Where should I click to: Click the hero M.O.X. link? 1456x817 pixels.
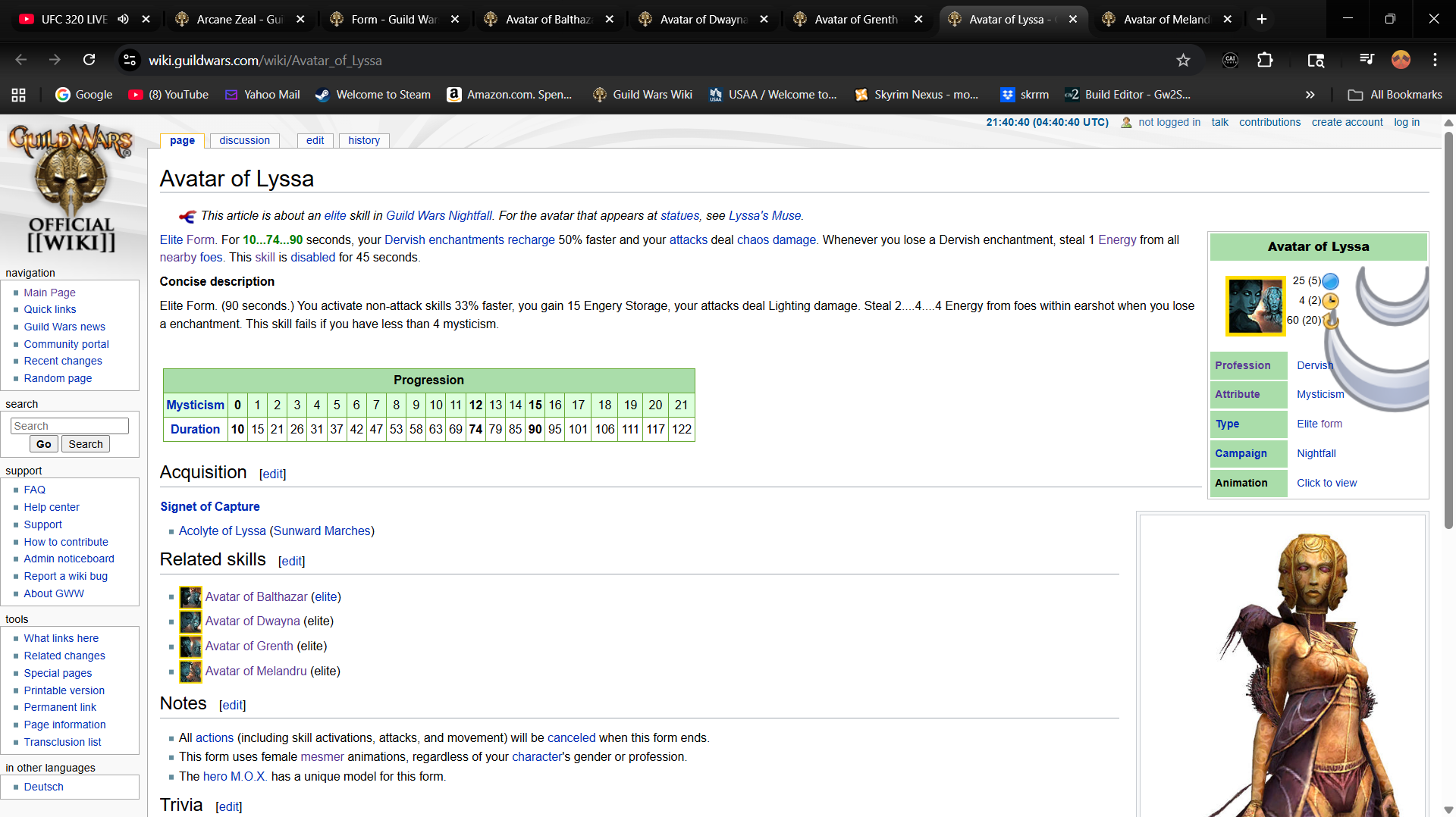(234, 777)
